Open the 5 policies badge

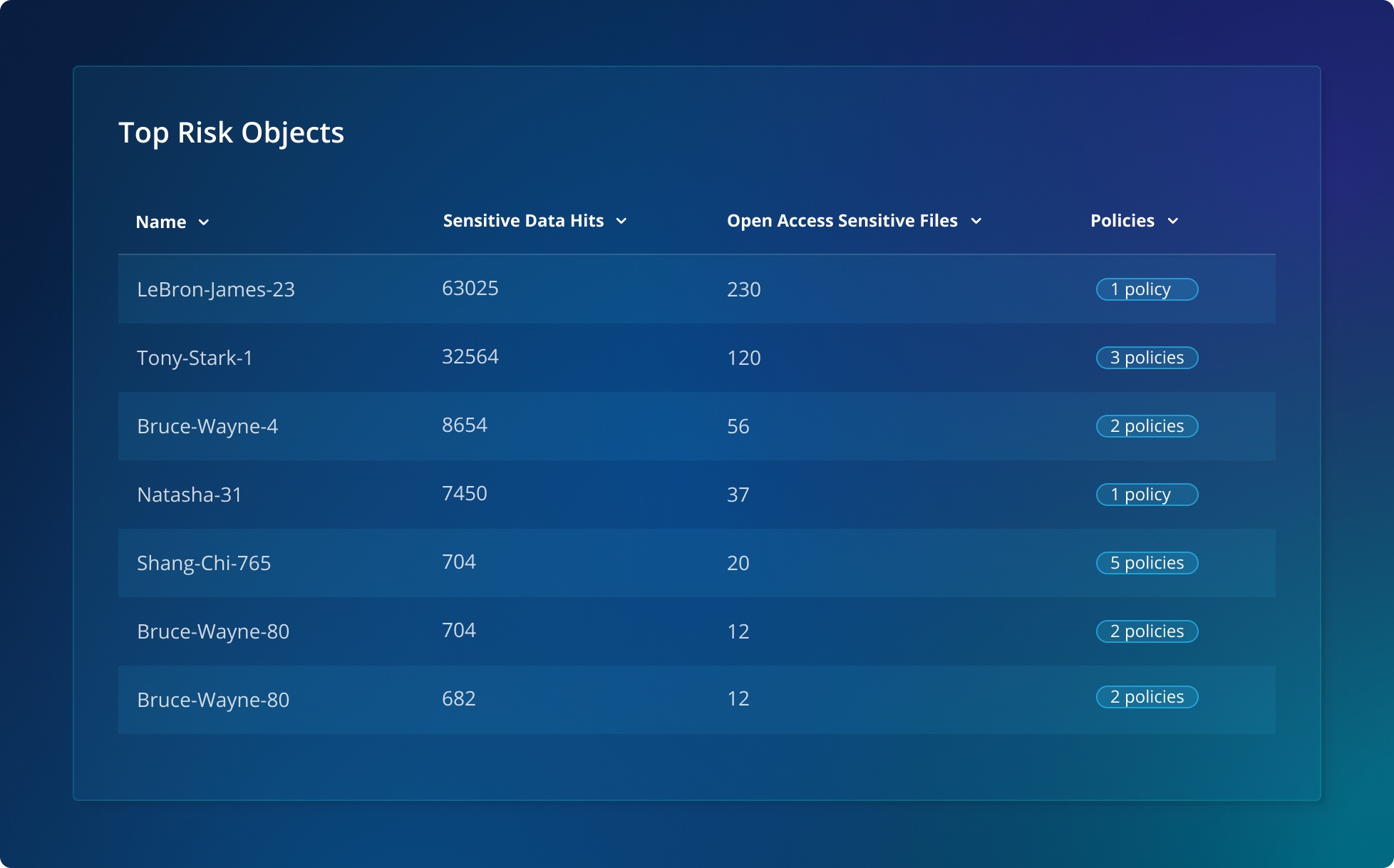1147,563
